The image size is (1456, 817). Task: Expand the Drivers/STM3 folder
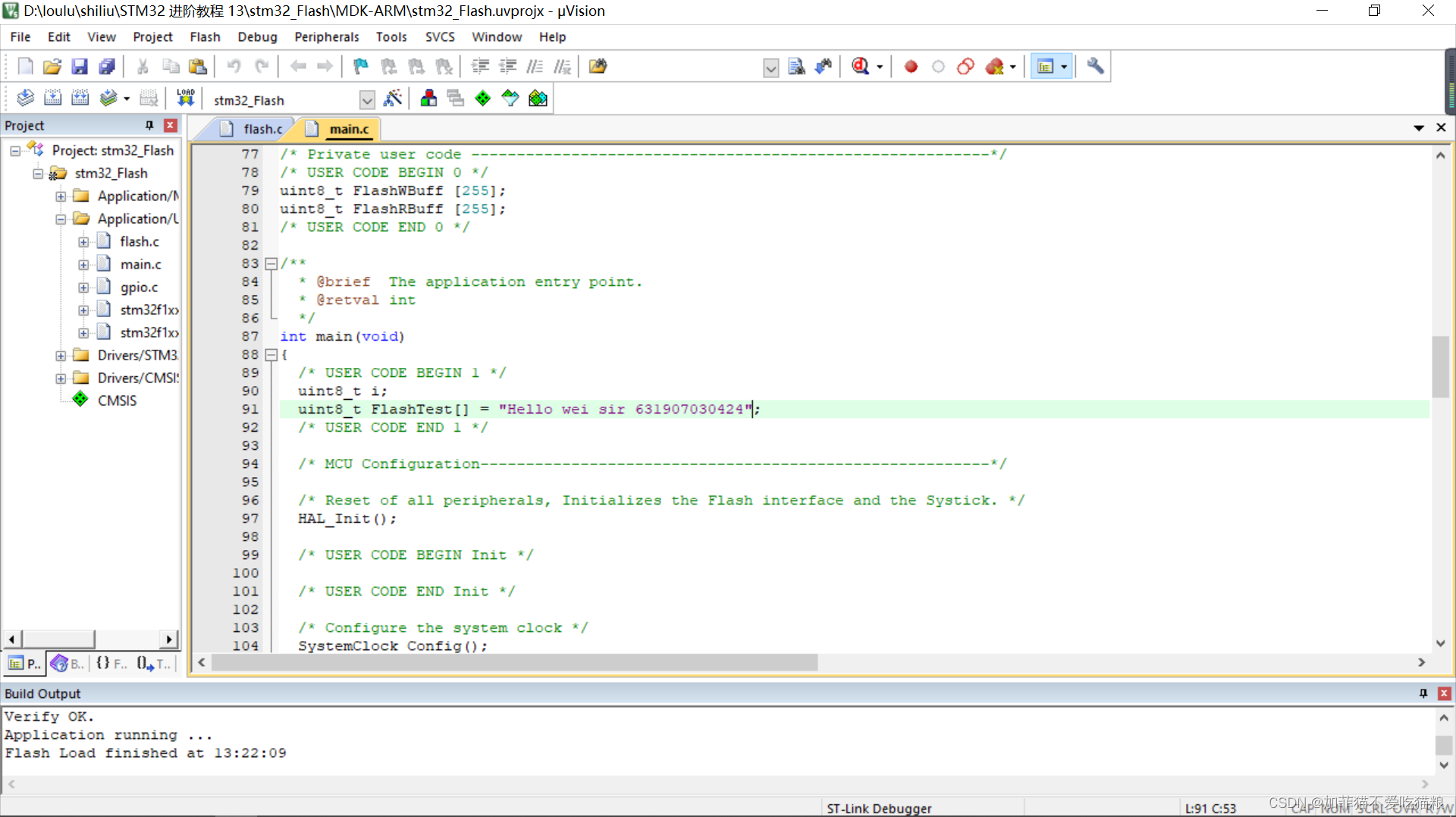(61, 356)
